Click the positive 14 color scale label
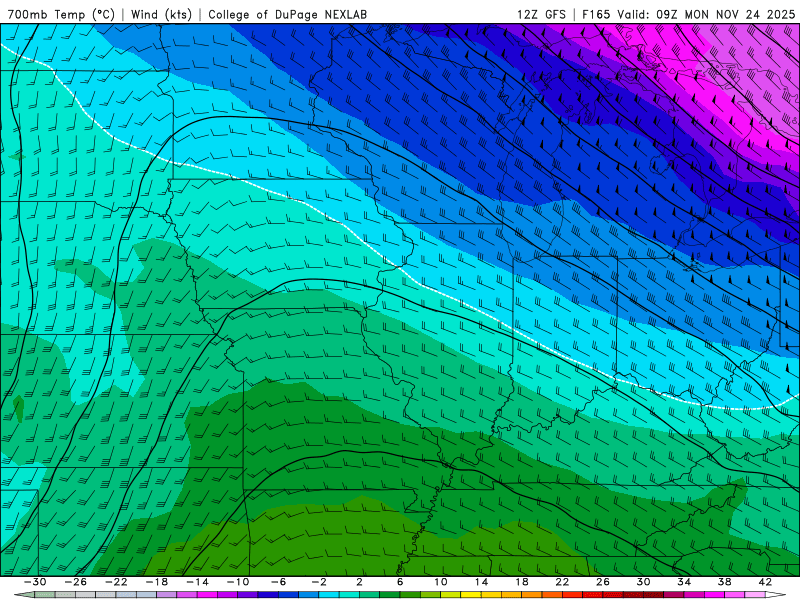800x600 pixels. (x=481, y=582)
